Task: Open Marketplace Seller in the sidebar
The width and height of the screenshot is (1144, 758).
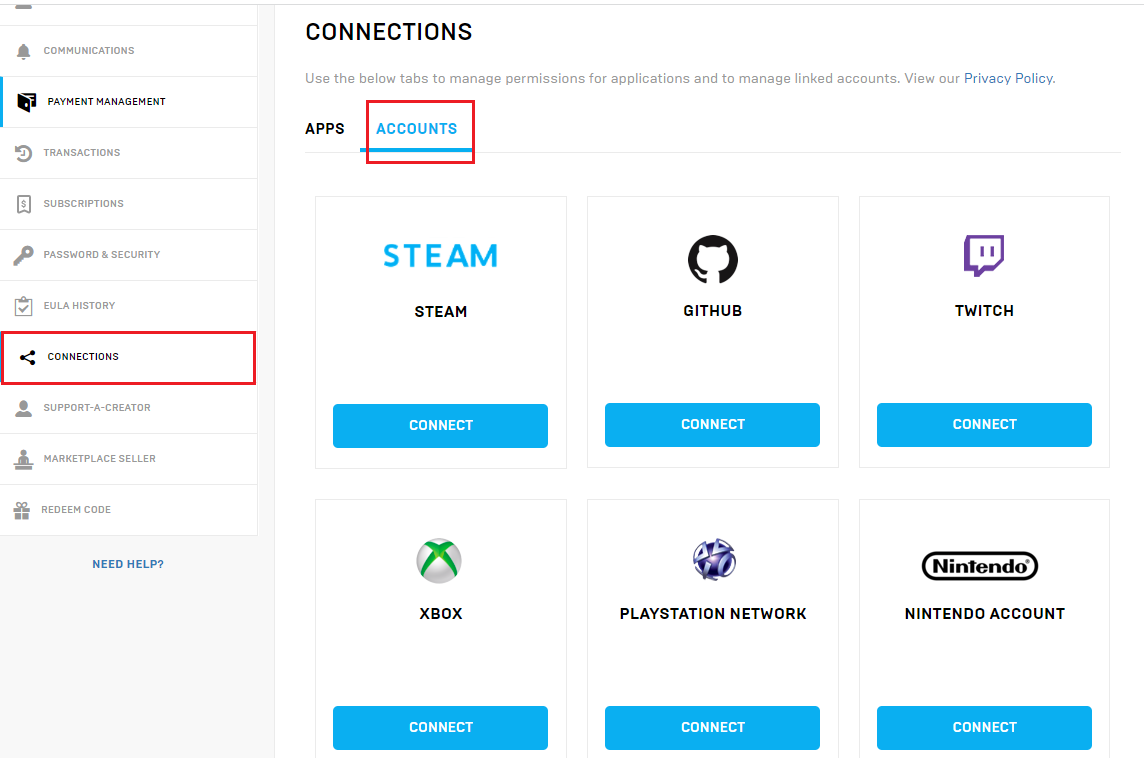Action: 99,459
